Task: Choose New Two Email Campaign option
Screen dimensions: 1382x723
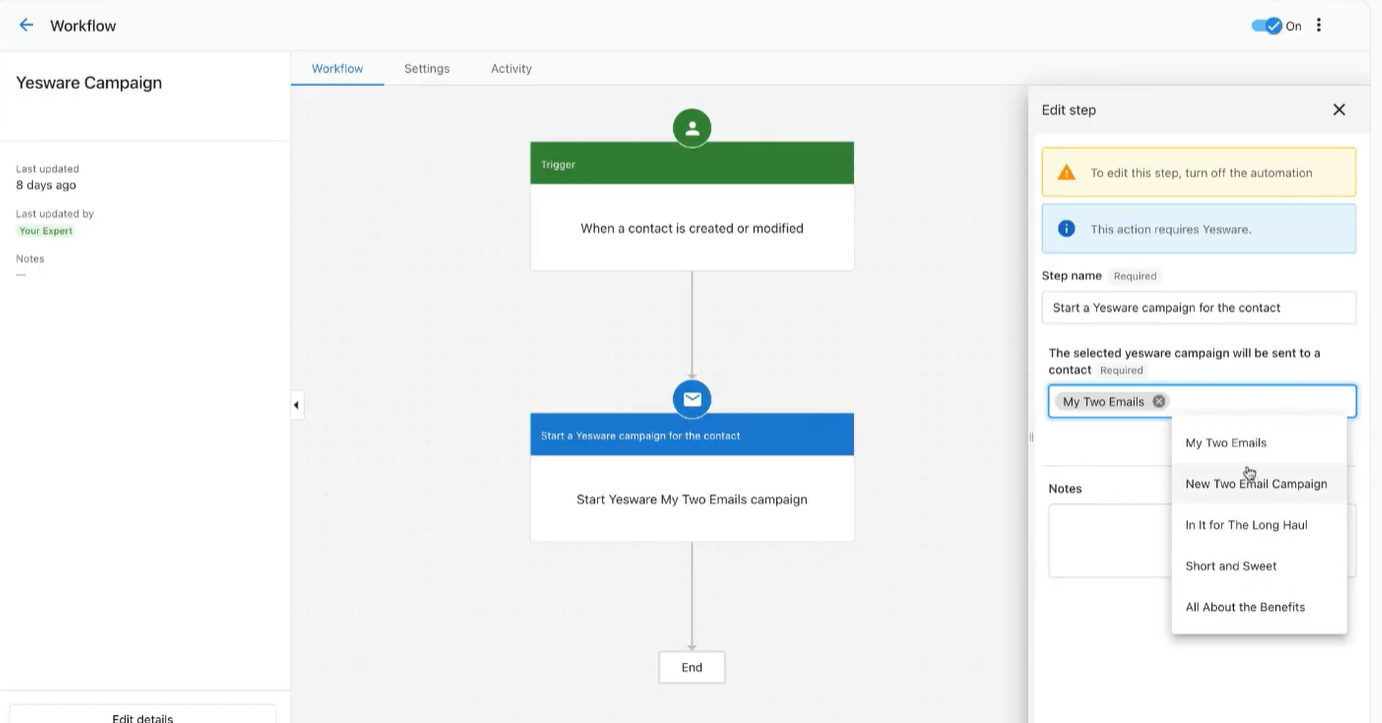Action: [1259, 484]
